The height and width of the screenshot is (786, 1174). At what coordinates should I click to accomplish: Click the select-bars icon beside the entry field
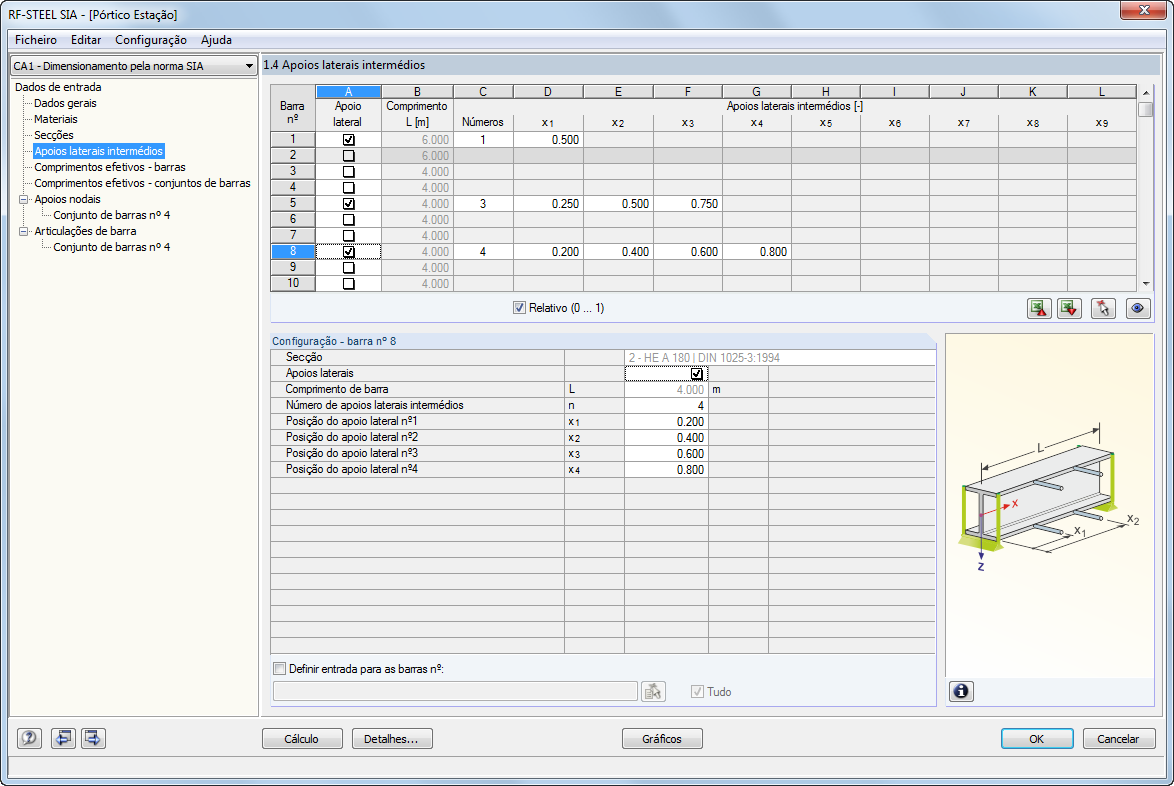[653, 691]
